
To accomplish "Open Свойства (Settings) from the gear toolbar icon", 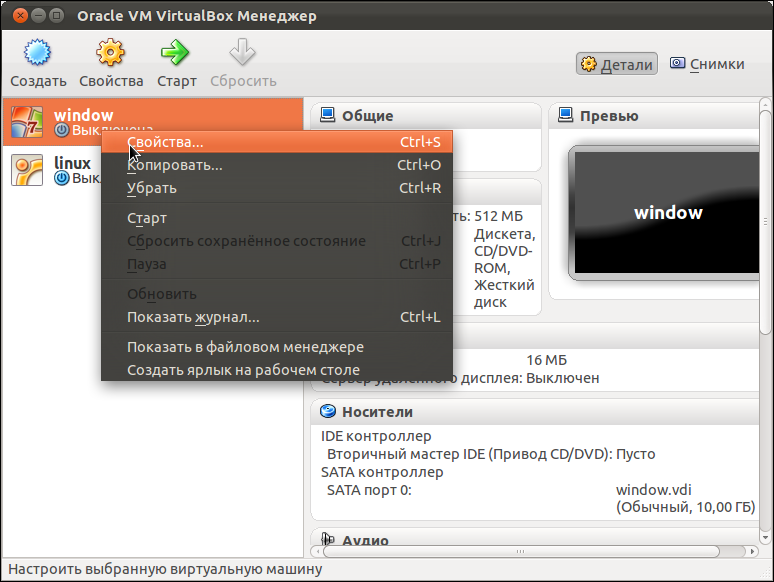I will coord(110,52).
